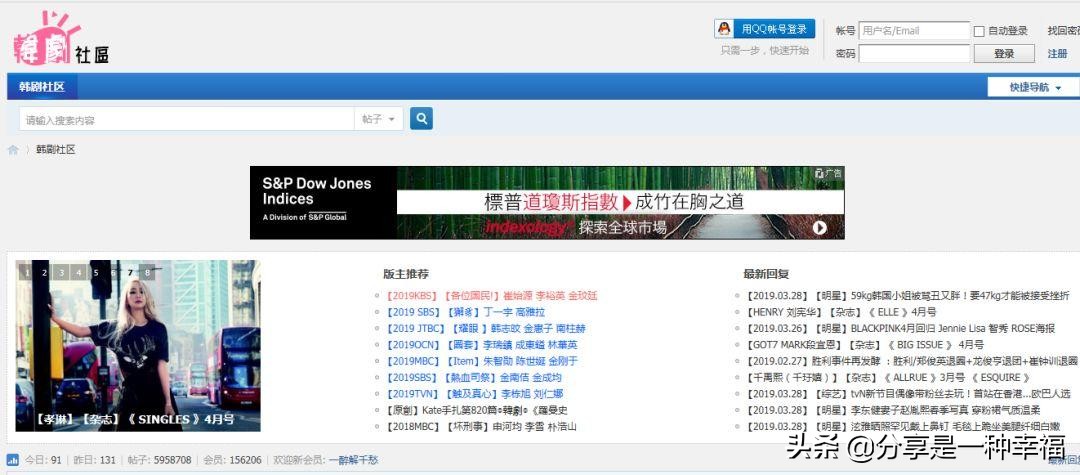Image resolution: width=1080 pixels, height=475 pixels.
Task: Click the 请输入搜索内容 search box
Action: coord(186,120)
